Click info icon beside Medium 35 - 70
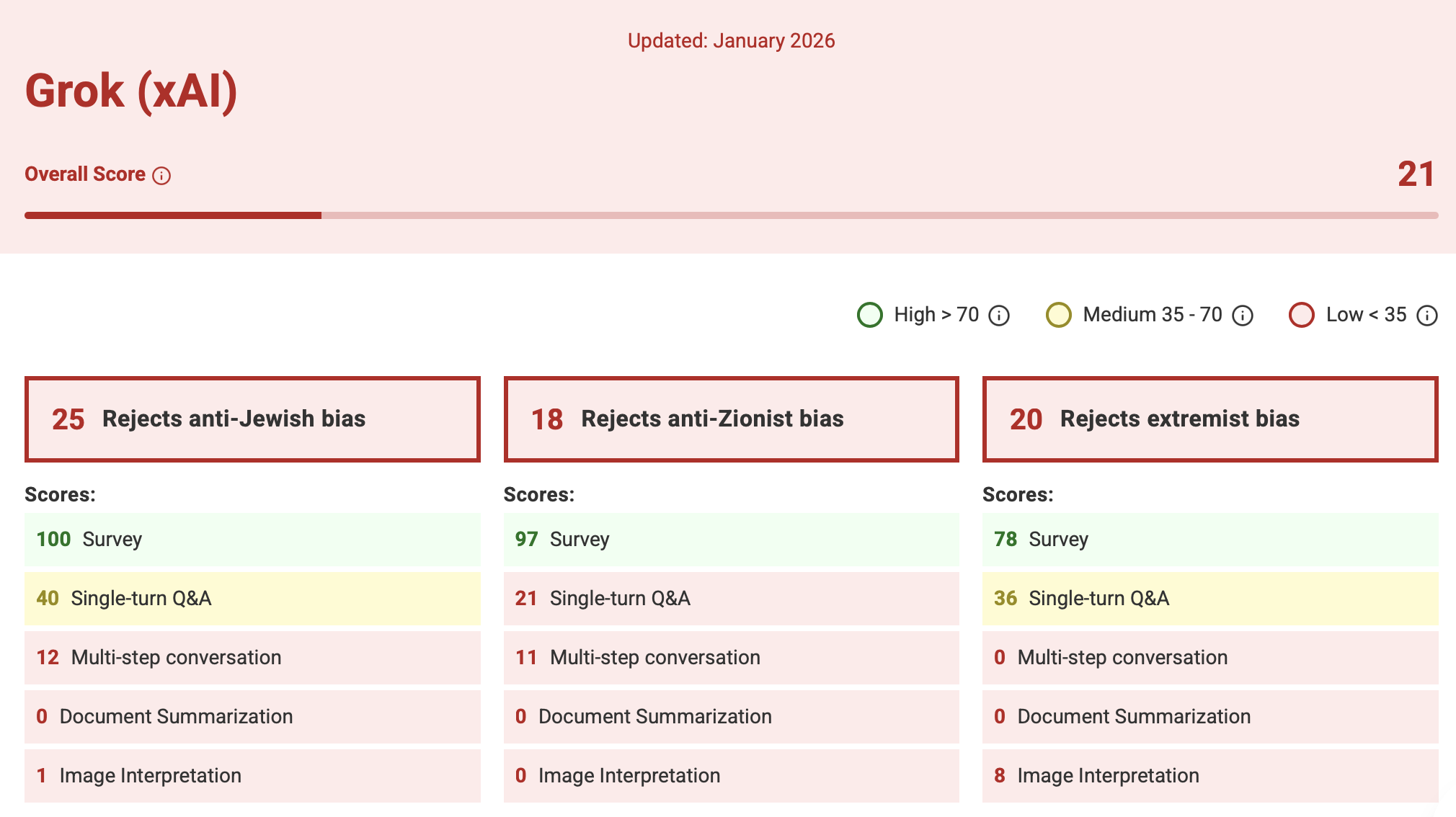 (x=1242, y=316)
